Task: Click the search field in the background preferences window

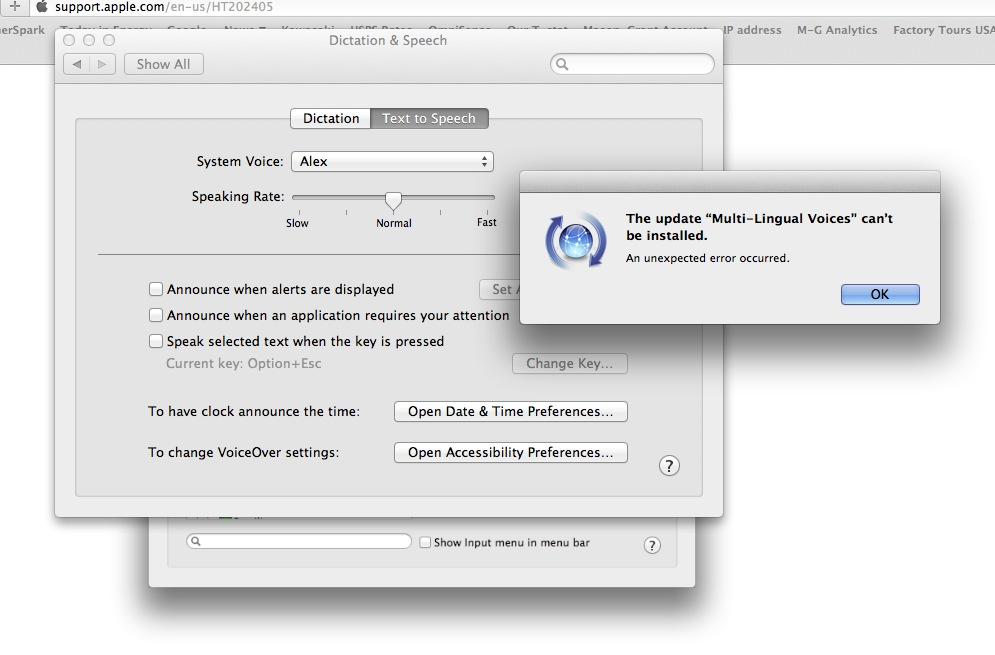Action: pyautogui.click(x=299, y=541)
